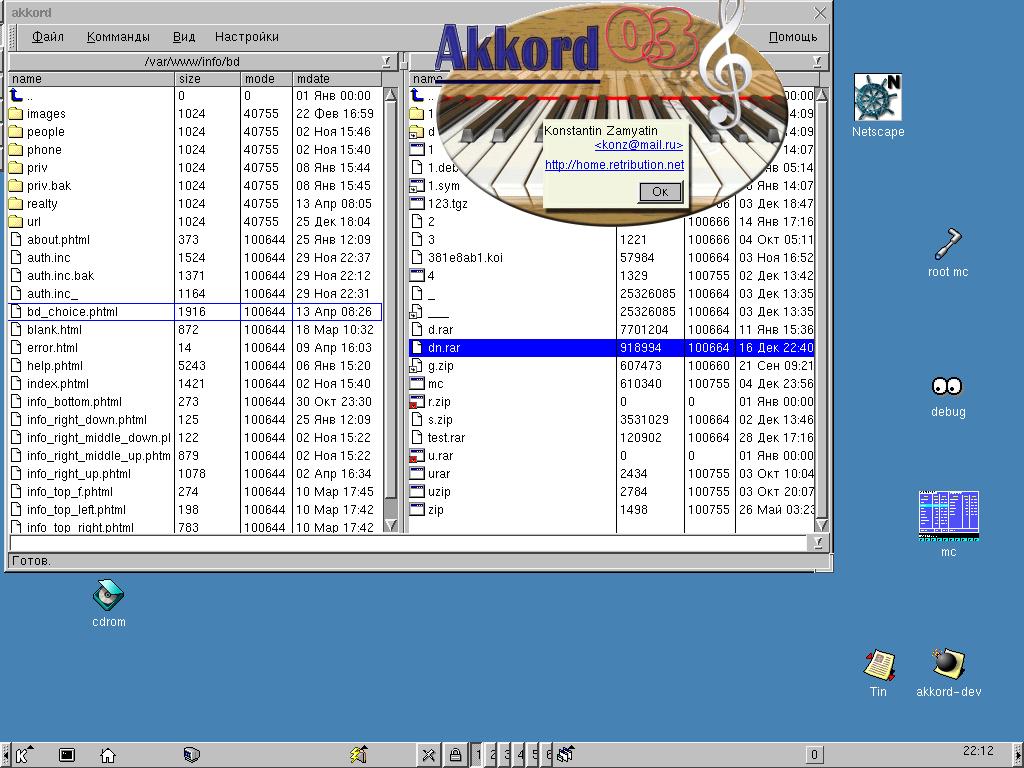Click the 123.tgz archive icon
Screen dimensions: 1024x768
[417, 204]
